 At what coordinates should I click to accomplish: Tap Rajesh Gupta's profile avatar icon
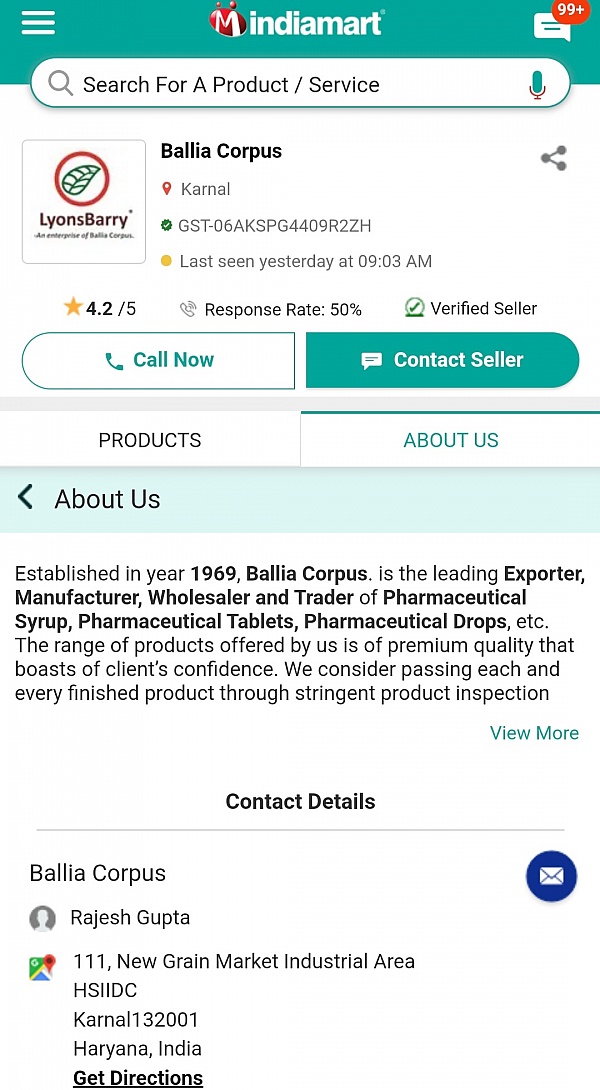click(43, 918)
